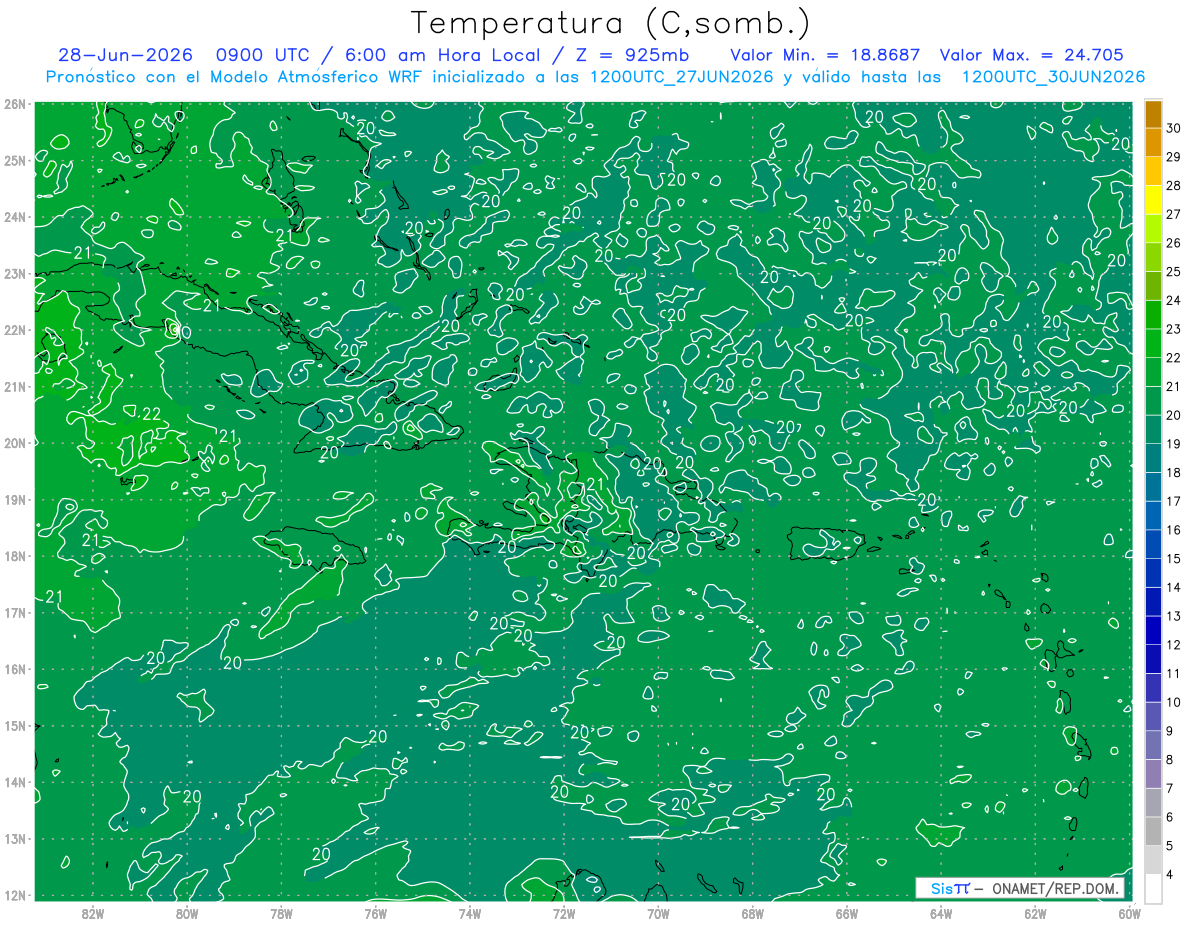Click the title "Temperatura (C,somb.)"

tap(611, 23)
